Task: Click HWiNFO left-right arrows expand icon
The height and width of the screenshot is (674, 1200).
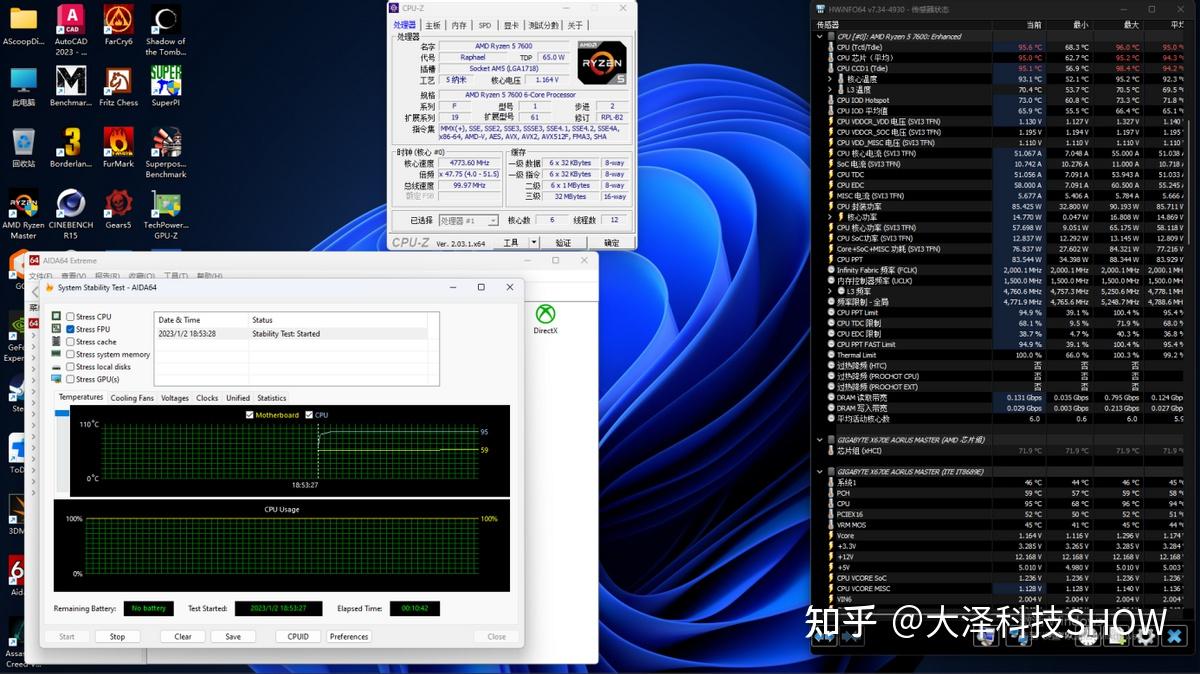Action: (x=825, y=635)
